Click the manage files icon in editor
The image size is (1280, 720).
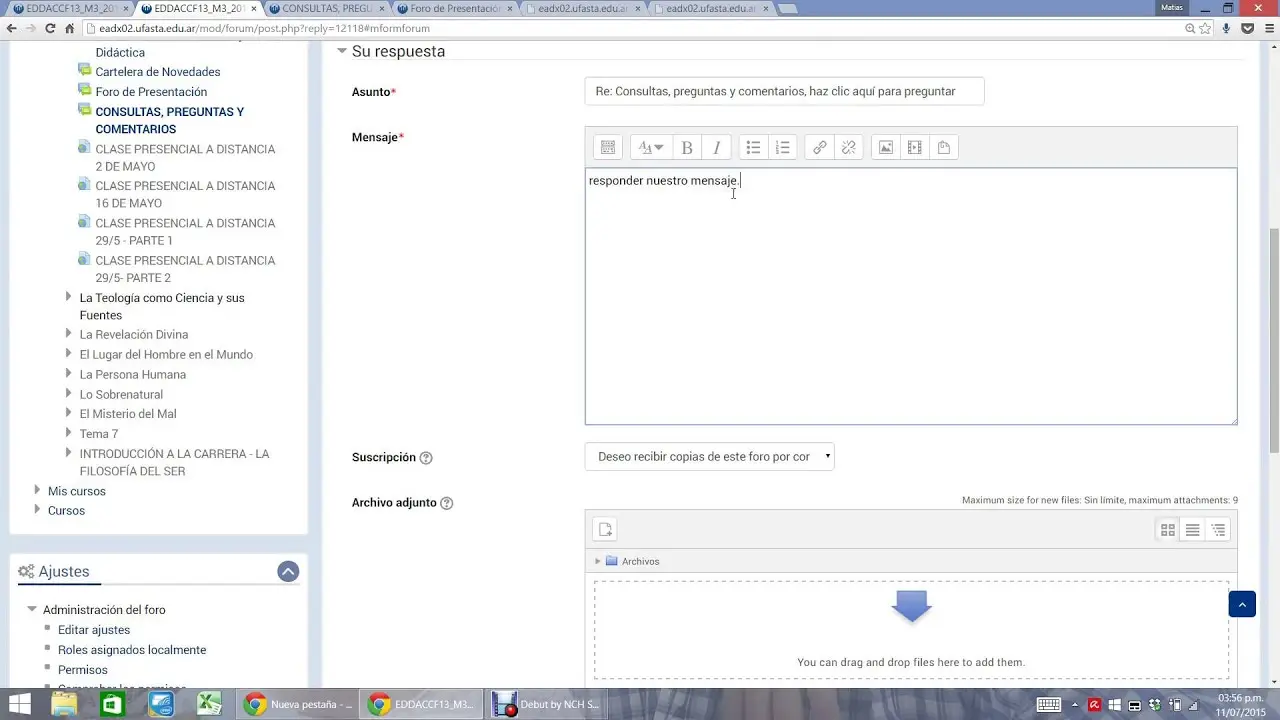coord(943,148)
